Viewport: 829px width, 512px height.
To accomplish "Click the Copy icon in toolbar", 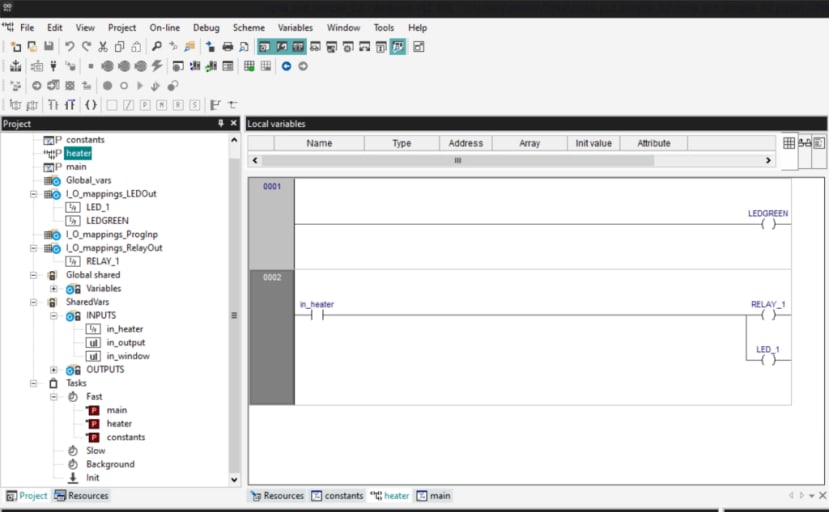I will (x=119, y=47).
